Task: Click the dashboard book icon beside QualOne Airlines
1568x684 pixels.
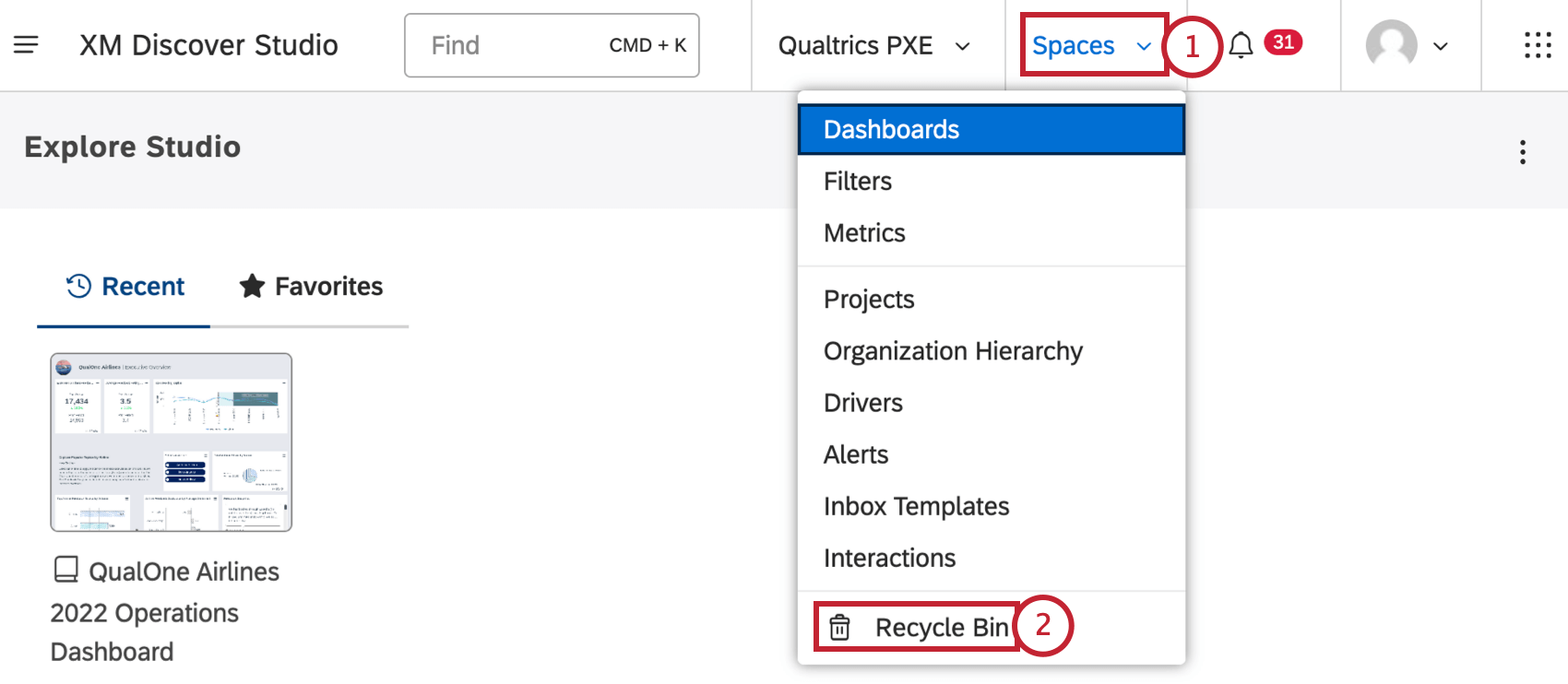Action: (65, 570)
